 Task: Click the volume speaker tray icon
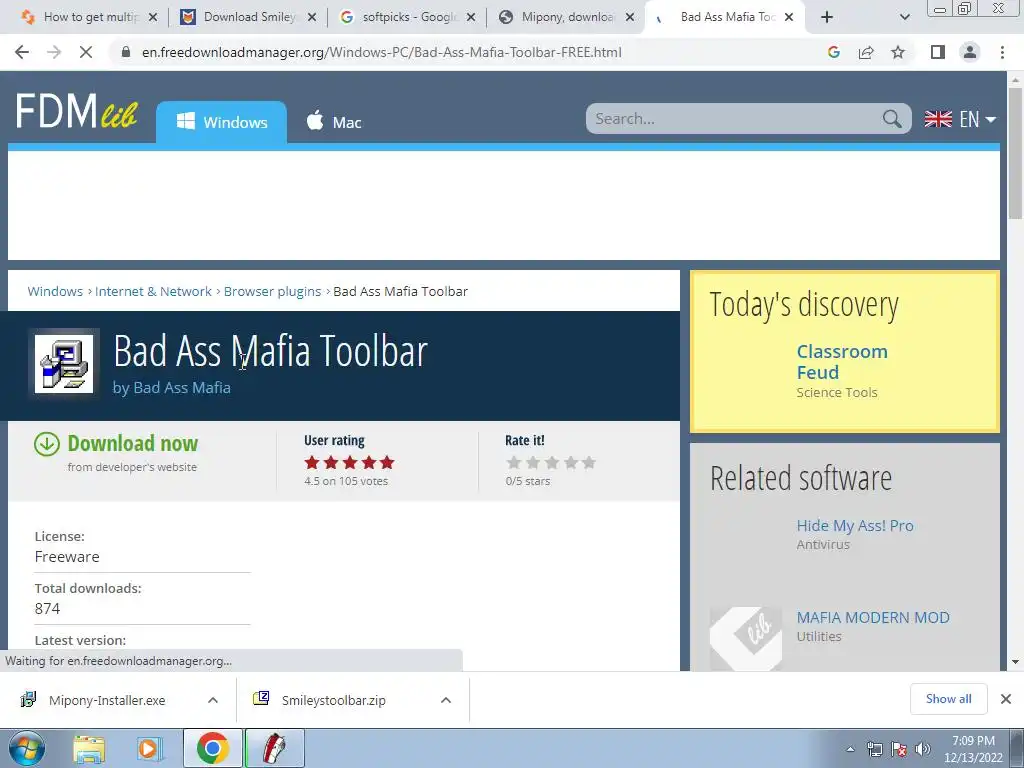pyautogui.click(x=923, y=749)
